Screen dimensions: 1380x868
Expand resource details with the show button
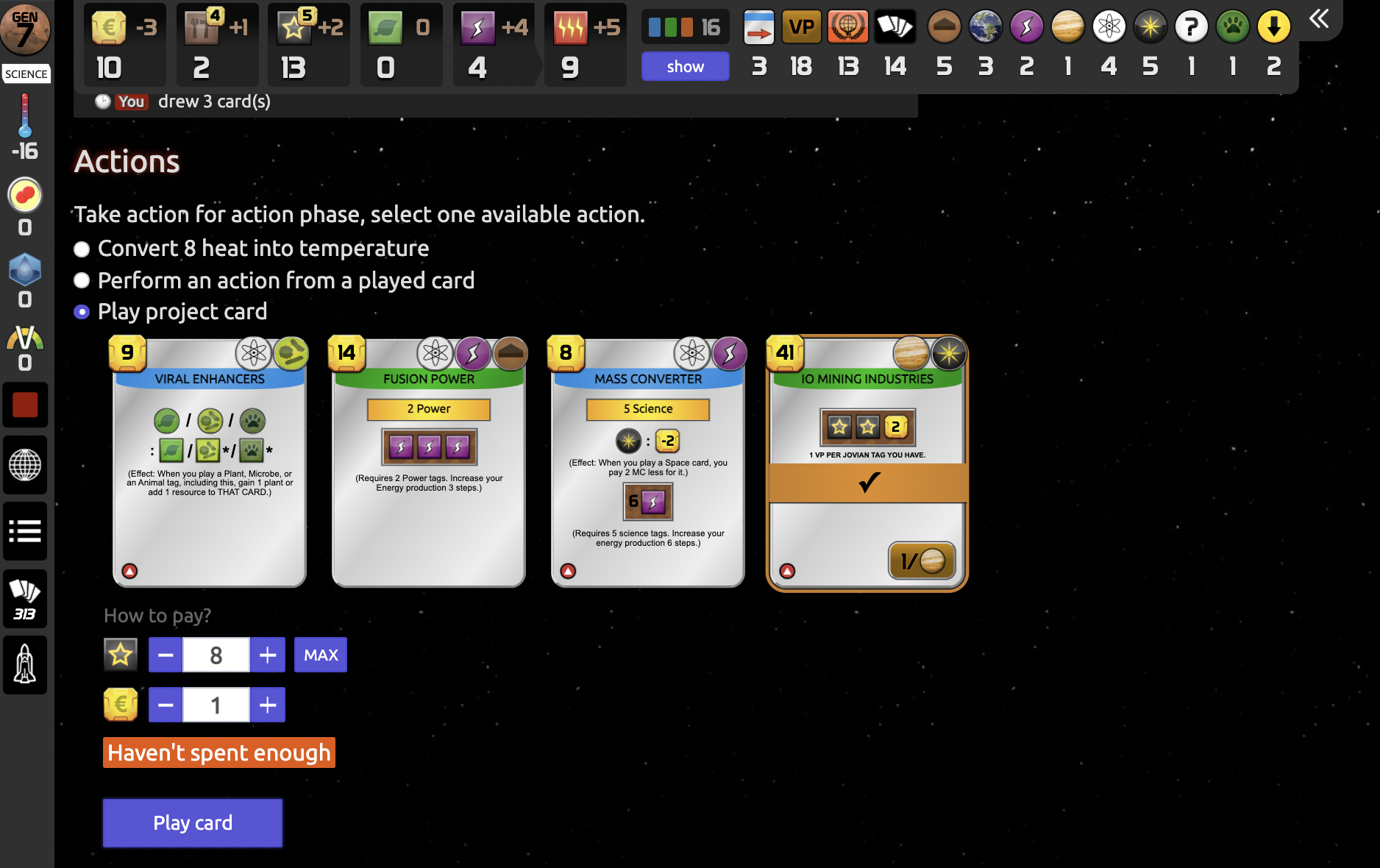pyautogui.click(x=684, y=66)
